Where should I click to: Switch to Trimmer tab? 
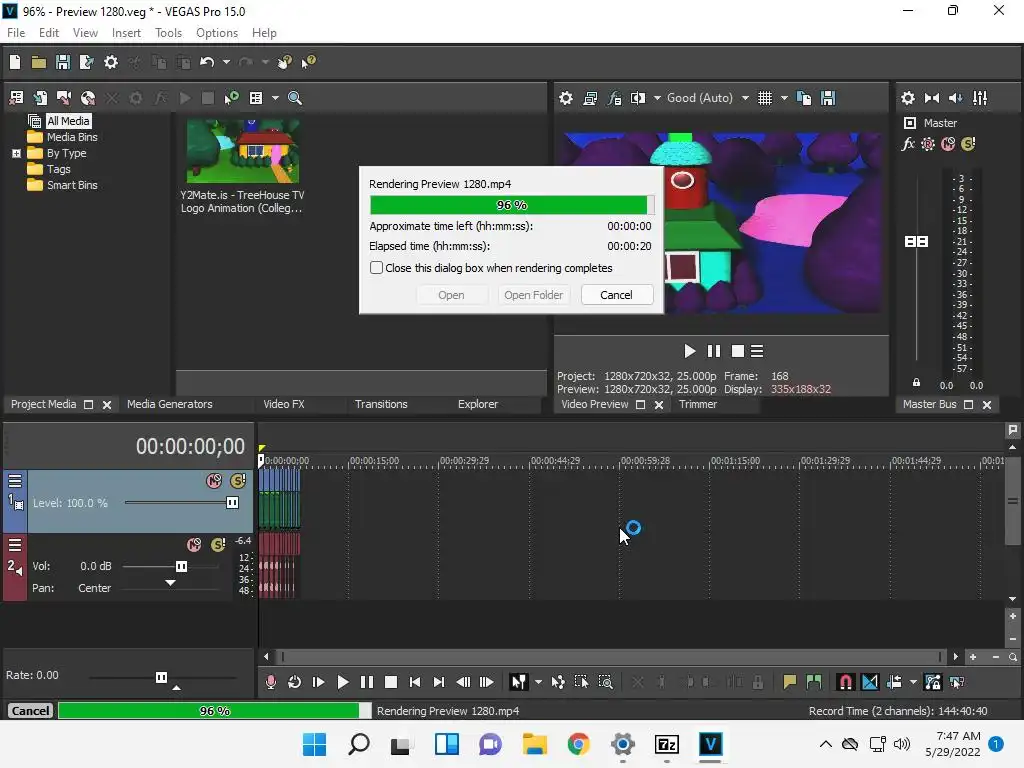pyautogui.click(x=698, y=404)
